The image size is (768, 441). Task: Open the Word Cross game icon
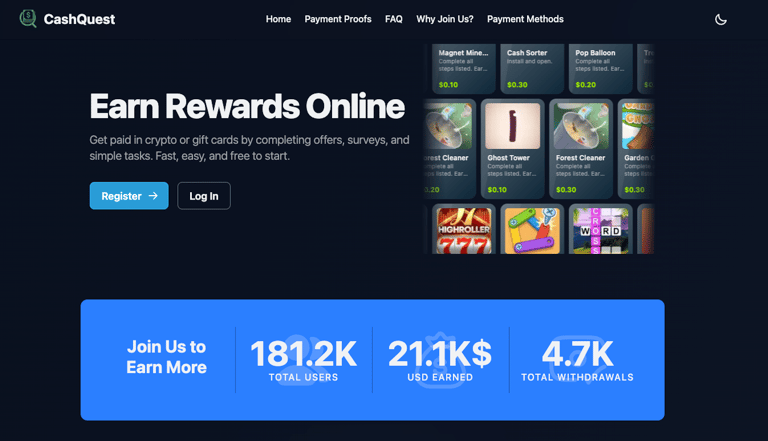pyautogui.click(x=600, y=231)
